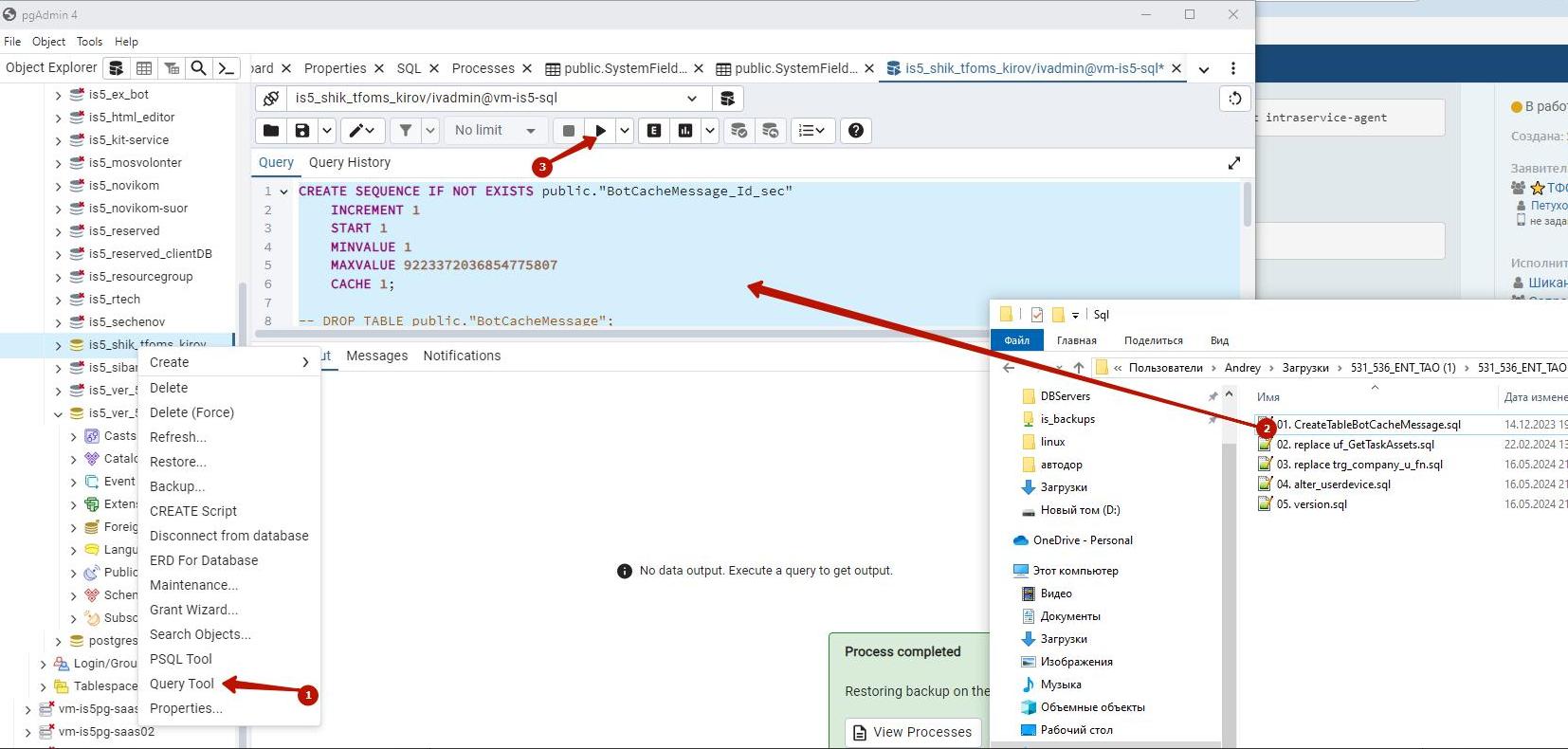The width and height of the screenshot is (1568, 749).
Task: Click the View Processes button
Action: click(912, 732)
